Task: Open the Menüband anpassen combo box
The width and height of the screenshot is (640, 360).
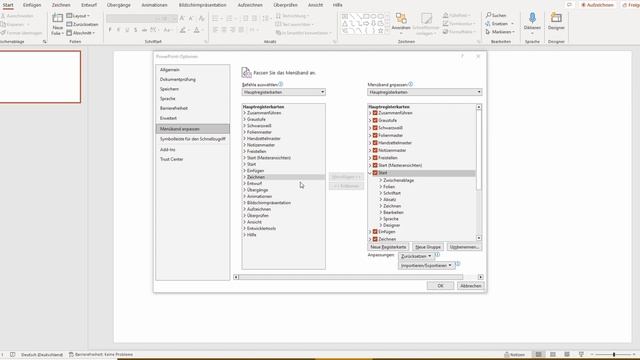Action: (424, 92)
